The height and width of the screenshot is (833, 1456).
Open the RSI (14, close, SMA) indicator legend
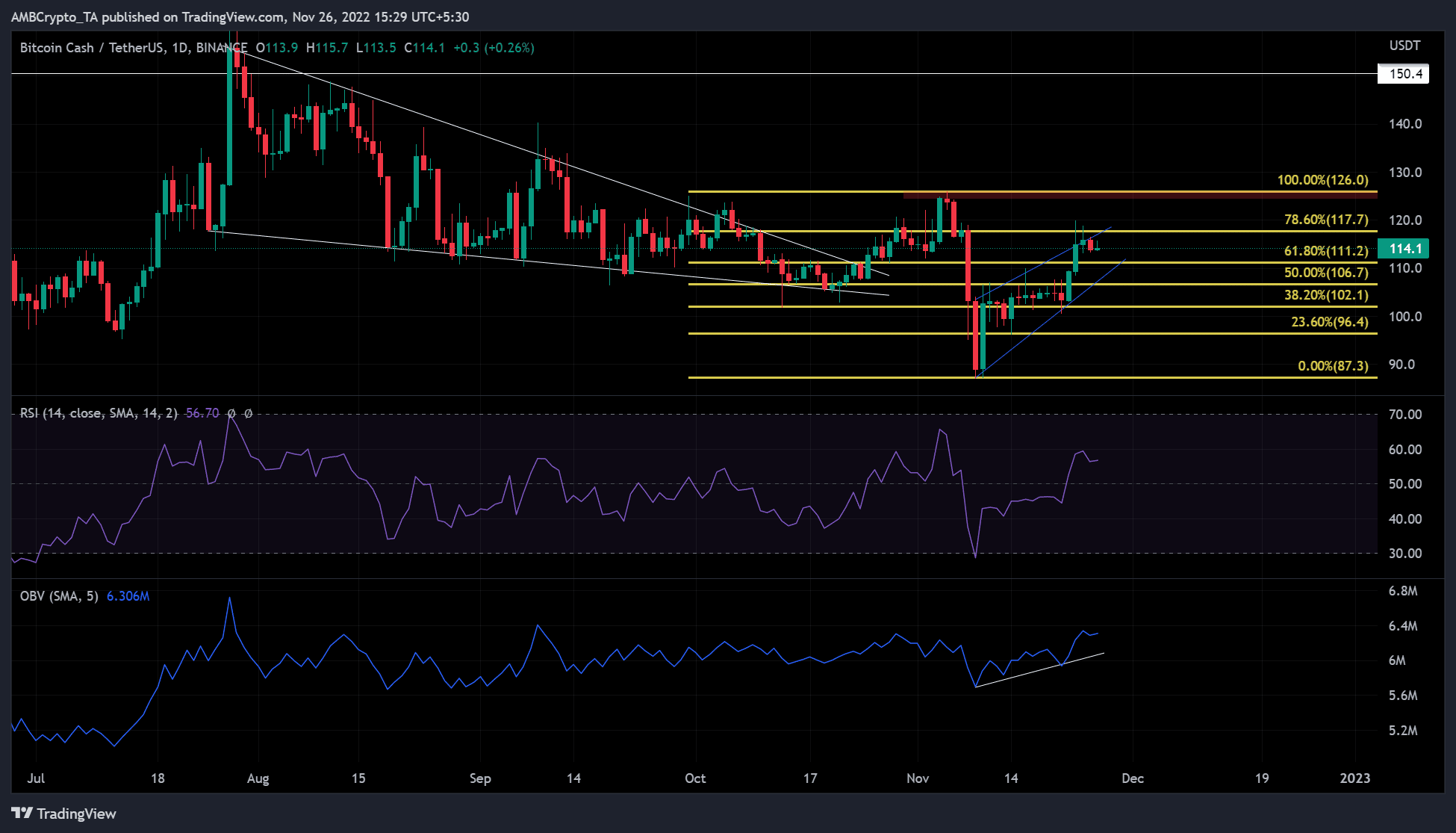pos(99,413)
